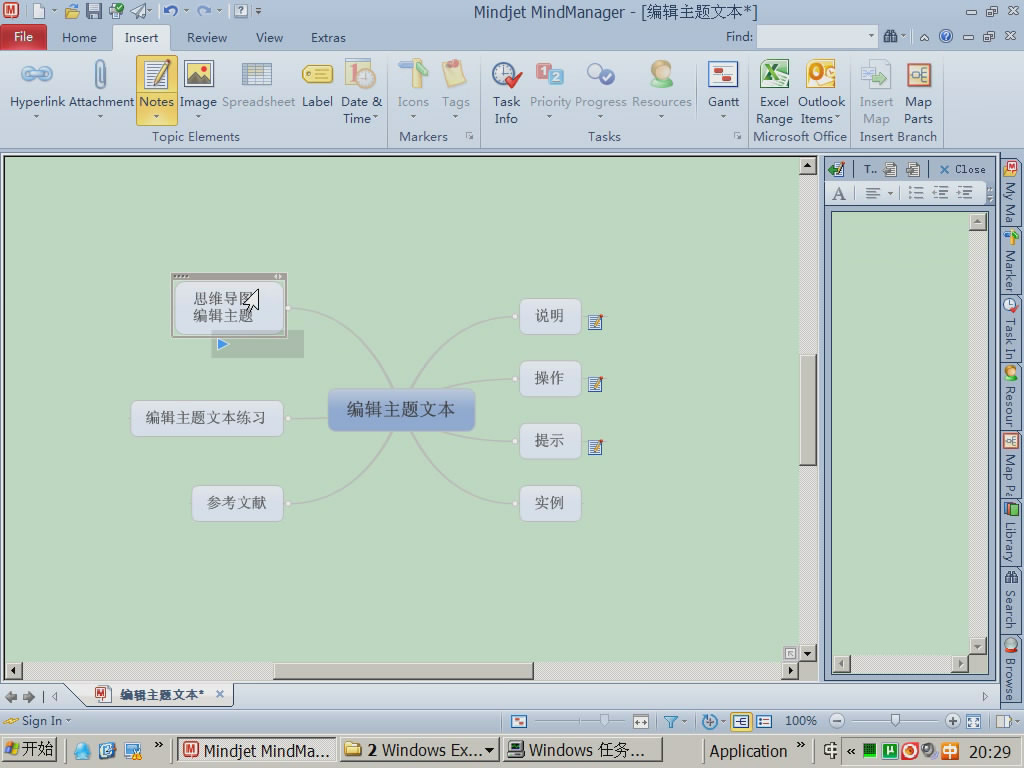Toggle Map View button in status bar

(x=741, y=722)
